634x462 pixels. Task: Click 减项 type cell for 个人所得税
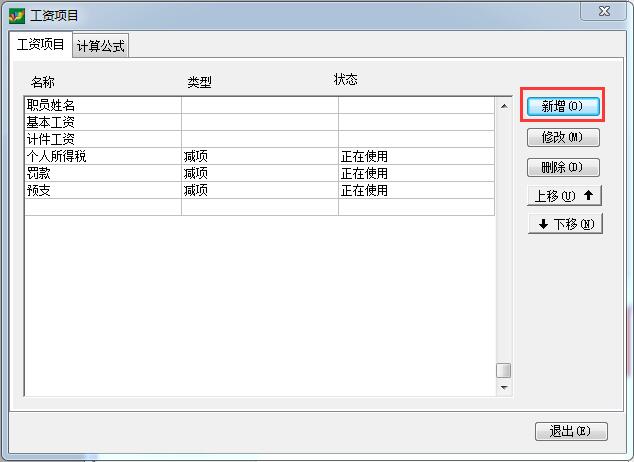(x=260, y=156)
